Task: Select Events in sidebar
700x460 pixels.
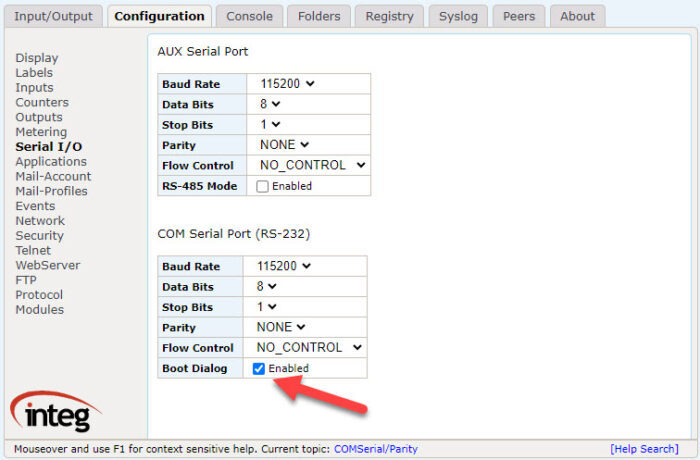Action: point(35,206)
